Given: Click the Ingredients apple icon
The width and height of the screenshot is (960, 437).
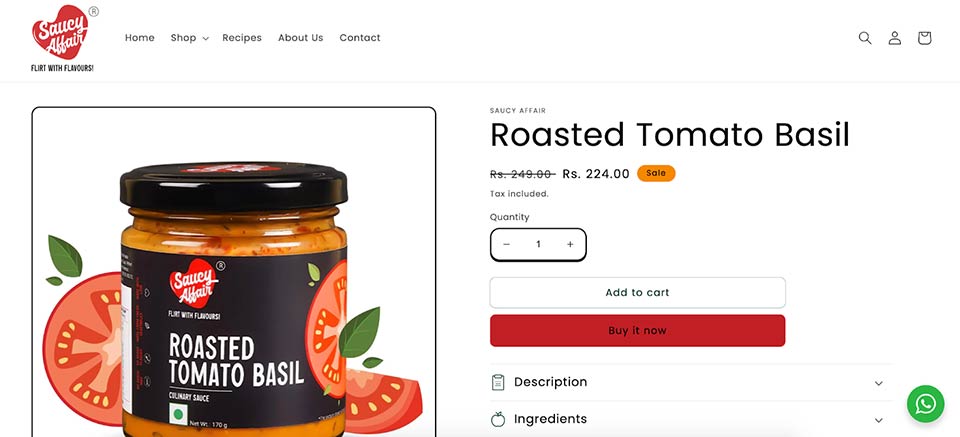Looking at the screenshot, I should pos(498,419).
